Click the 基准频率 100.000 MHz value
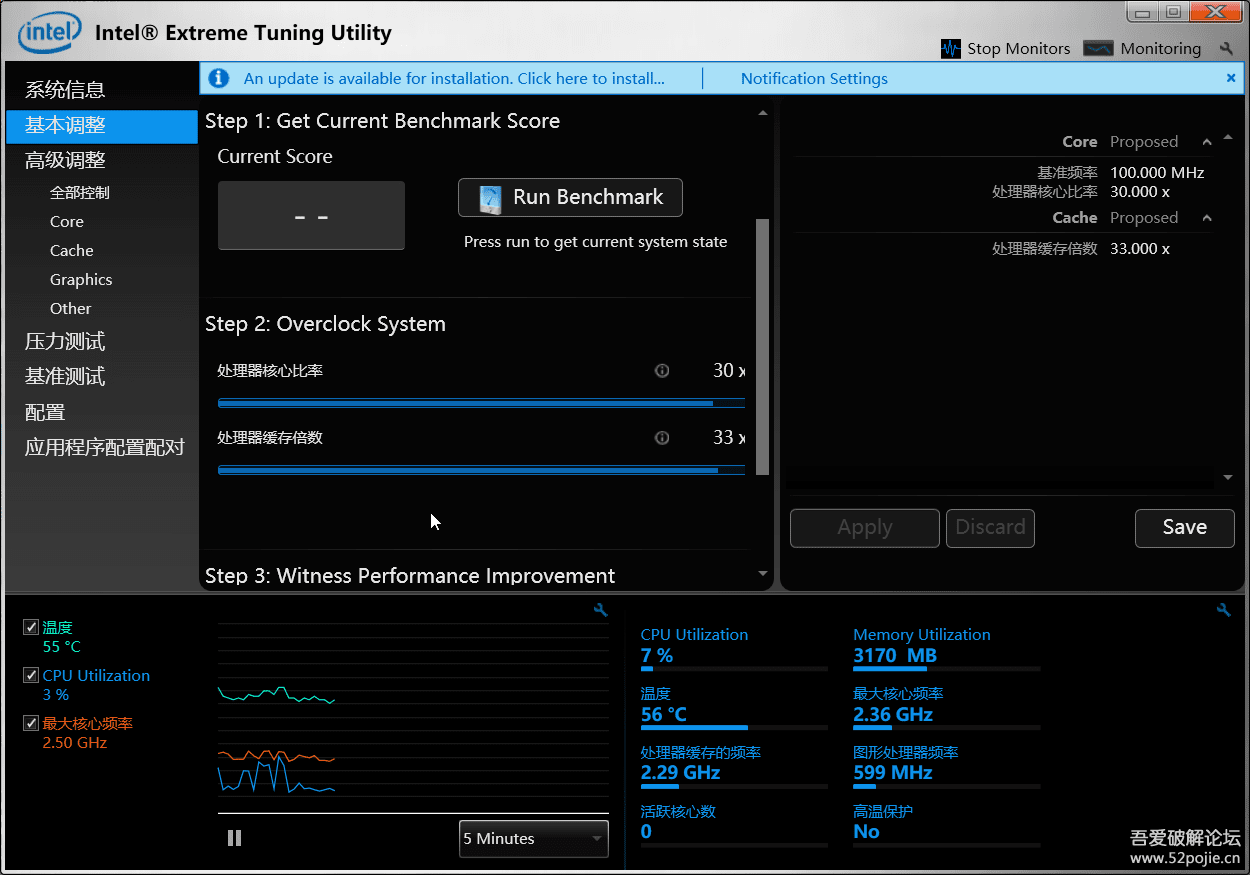 [x=1157, y=173]
